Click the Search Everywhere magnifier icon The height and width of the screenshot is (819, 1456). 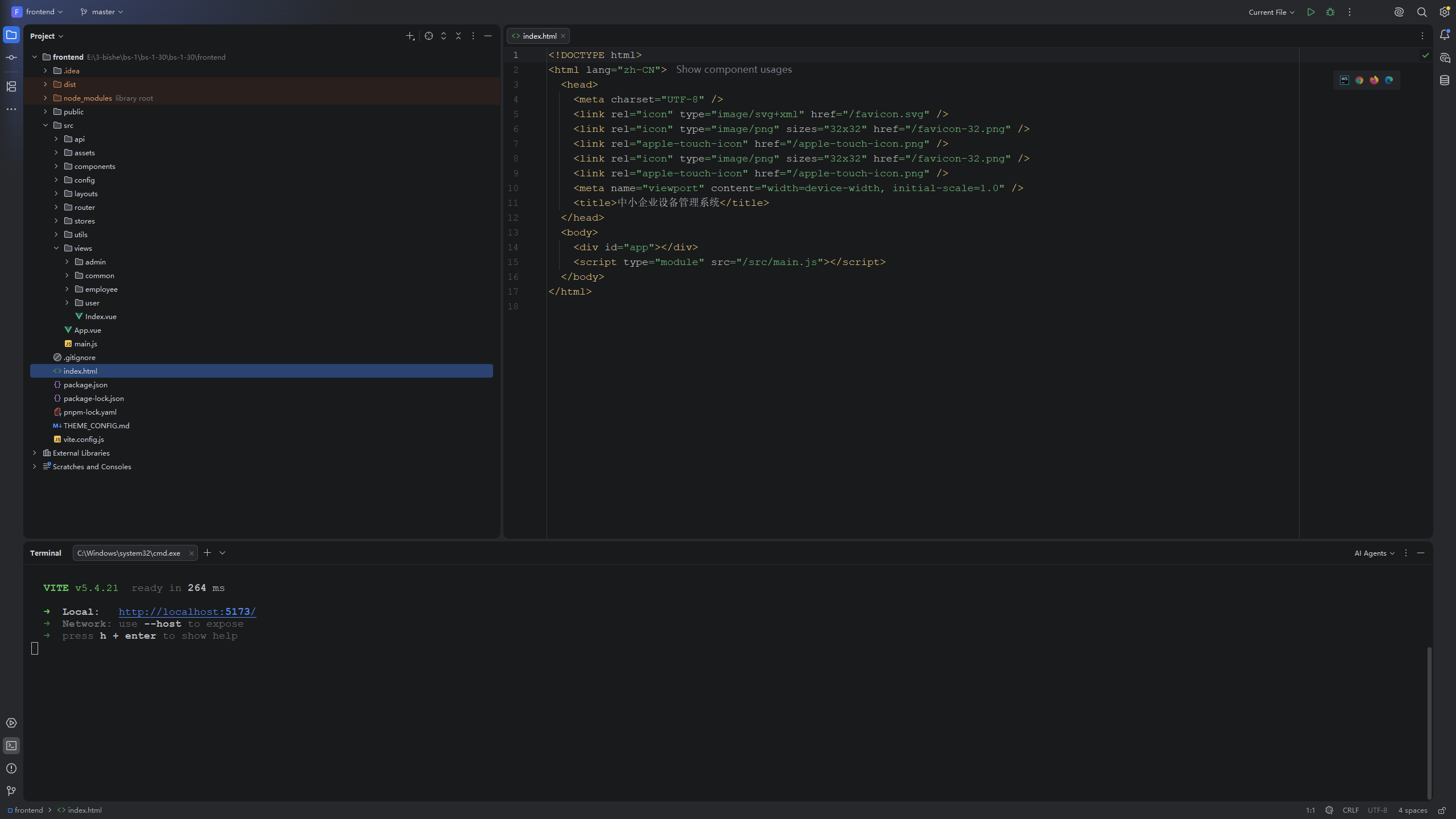click(1422, 12)
